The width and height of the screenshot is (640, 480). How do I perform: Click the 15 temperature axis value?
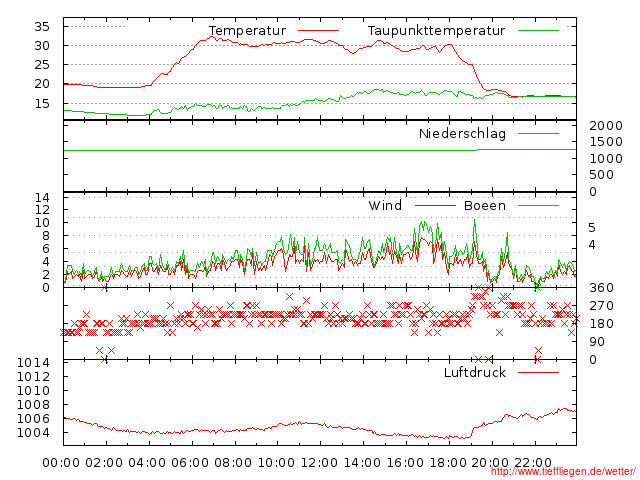(42, 104)
